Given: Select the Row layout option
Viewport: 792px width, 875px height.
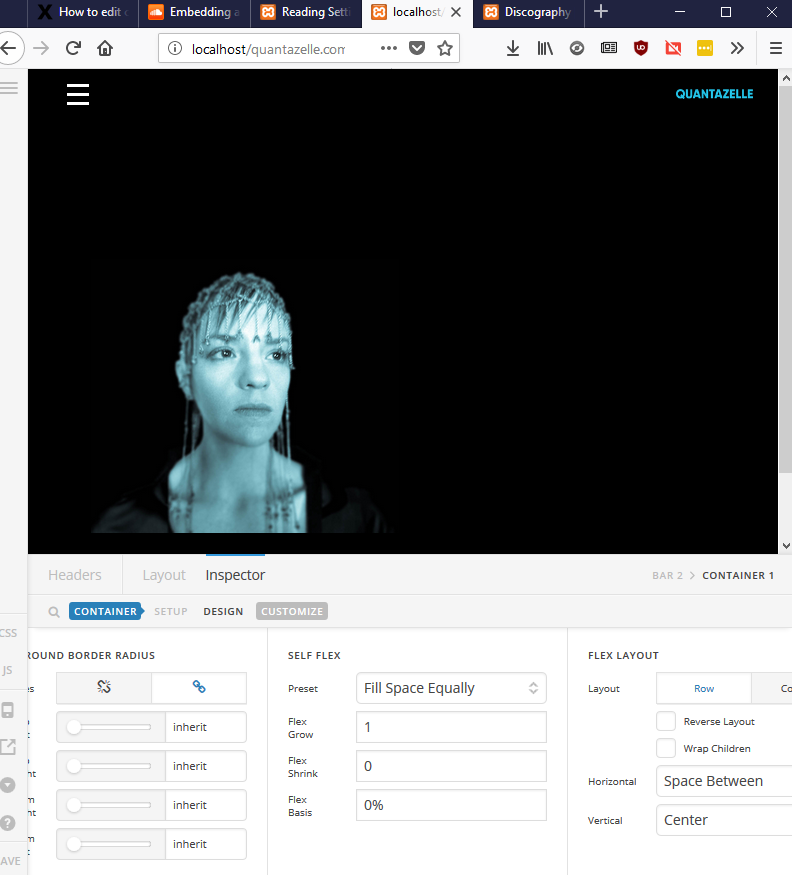Looking at the screenshot, I should [704, 688].
